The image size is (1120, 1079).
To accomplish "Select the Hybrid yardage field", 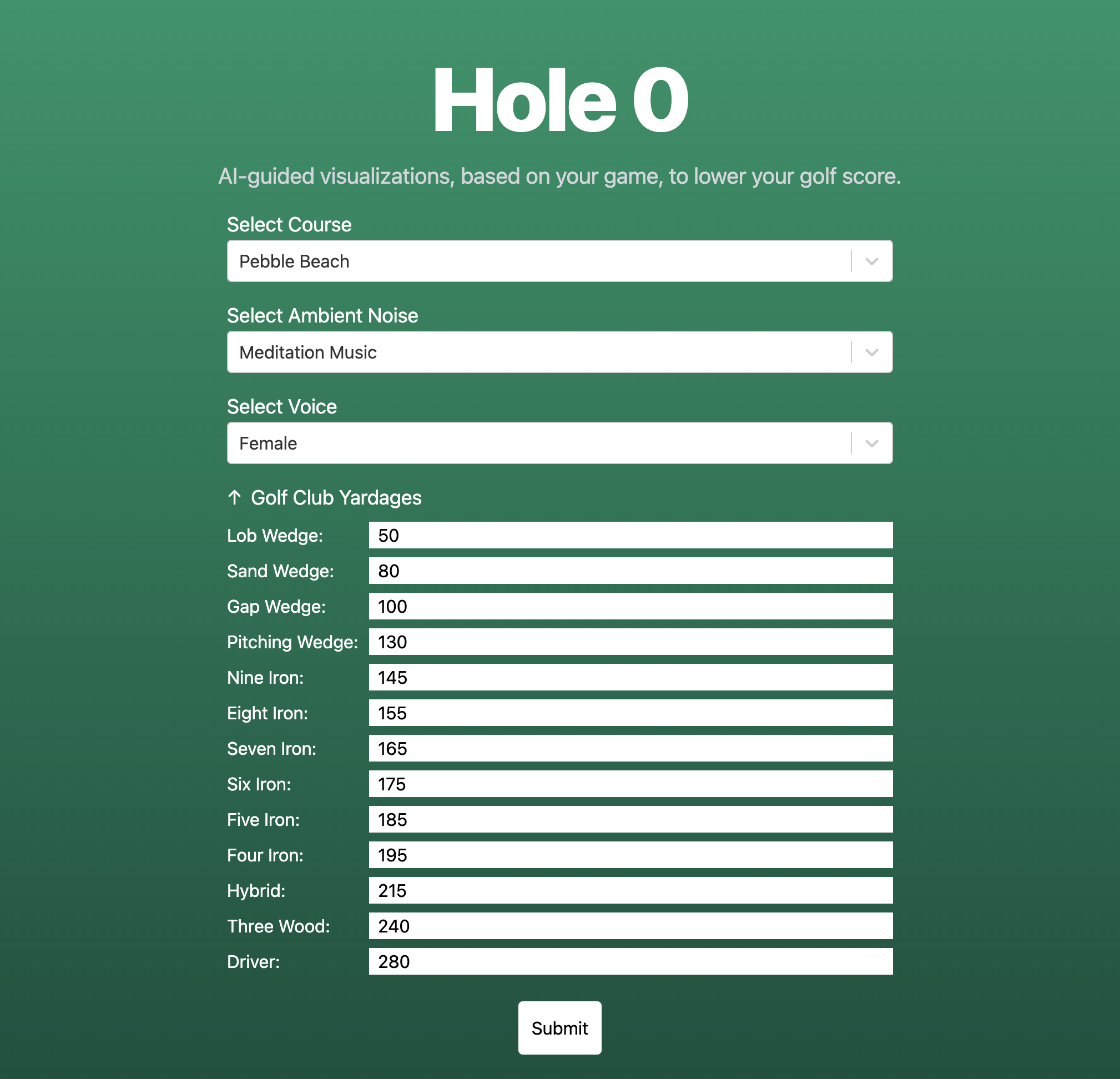I will coord(630,890).
